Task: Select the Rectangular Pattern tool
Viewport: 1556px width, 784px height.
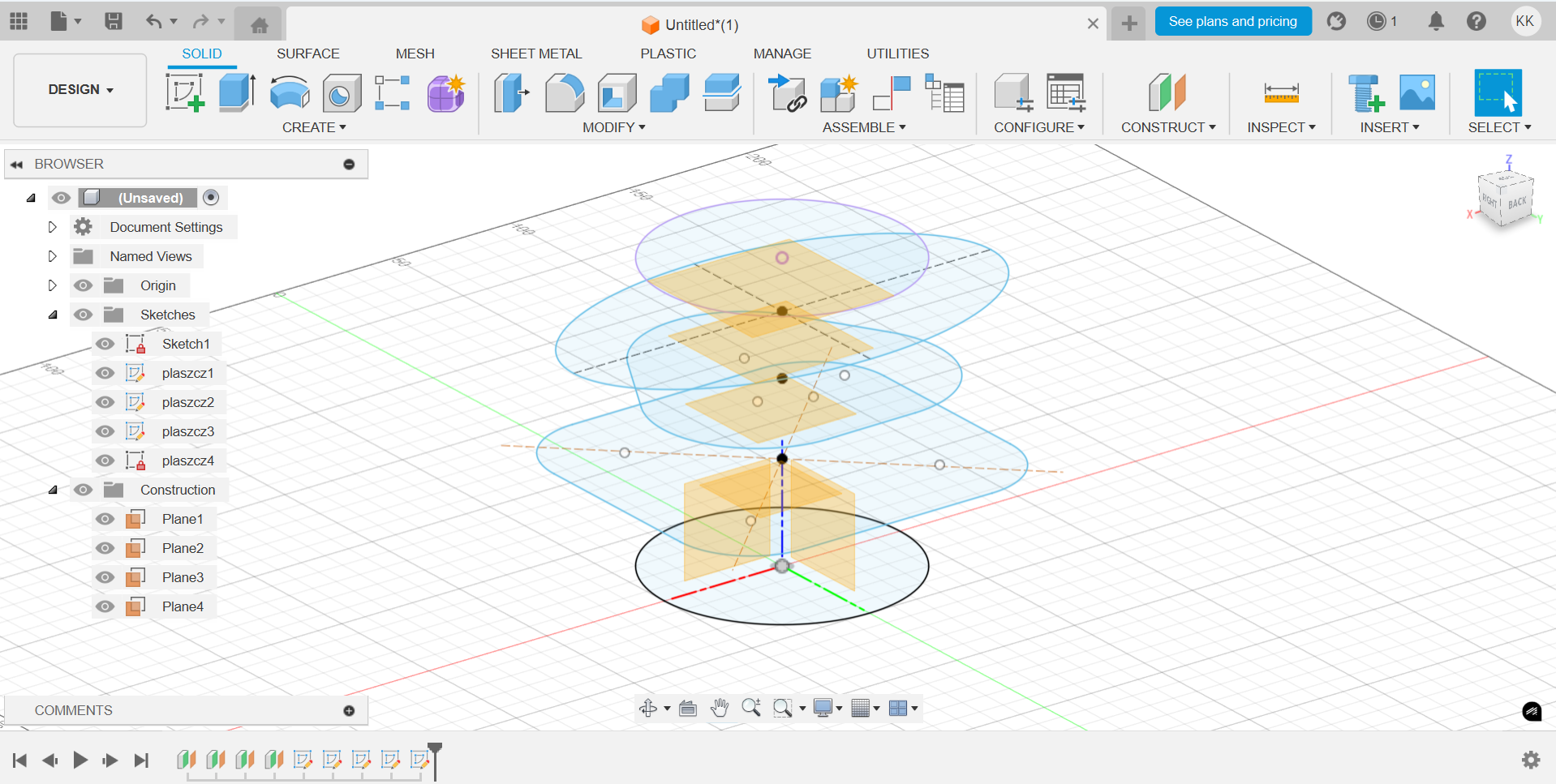Action: coord(393,92)
